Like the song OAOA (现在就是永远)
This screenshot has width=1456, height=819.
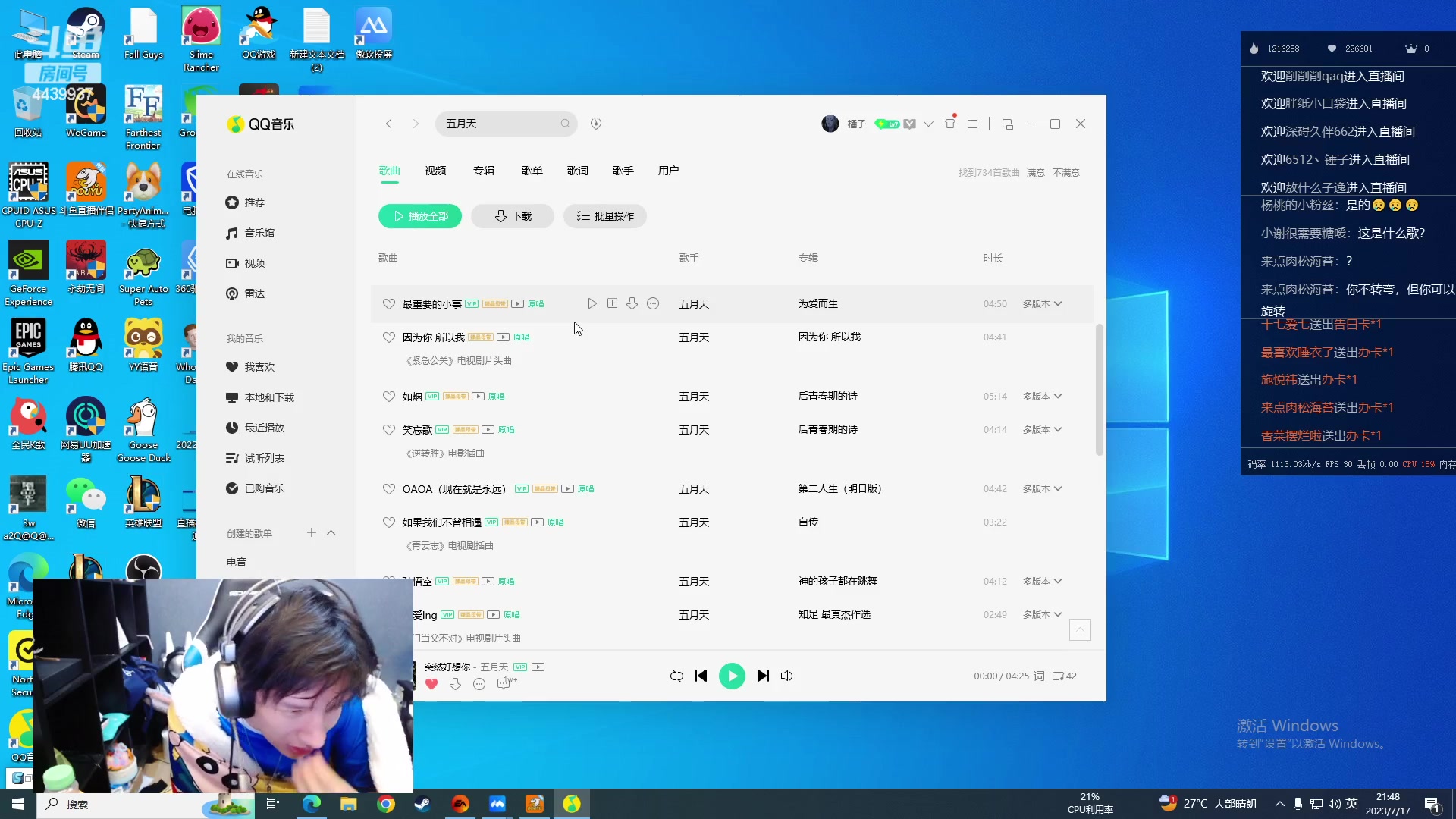tap(388, 489)
